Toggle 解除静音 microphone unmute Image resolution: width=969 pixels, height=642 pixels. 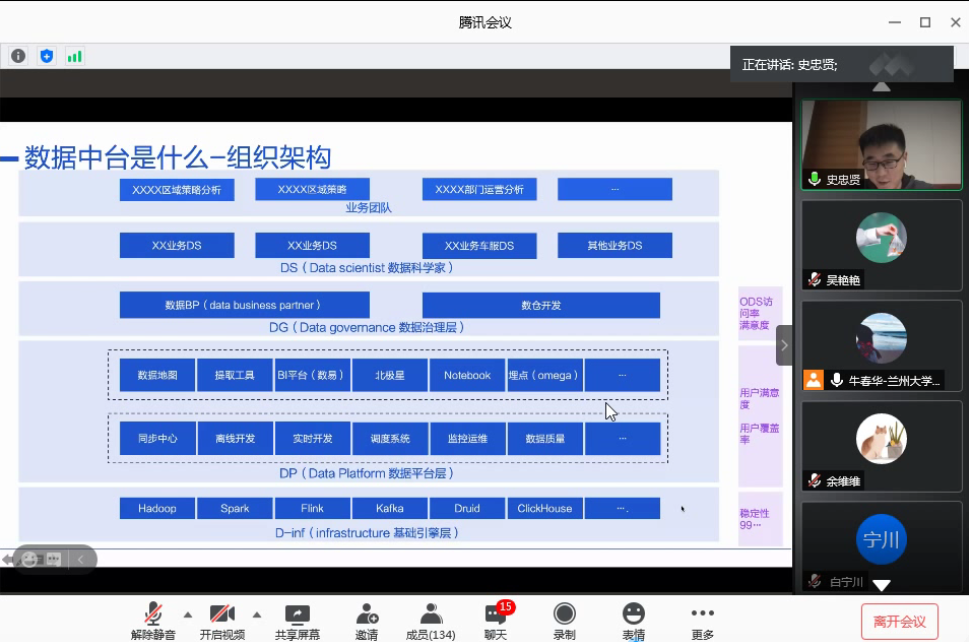tap(153, 621)
